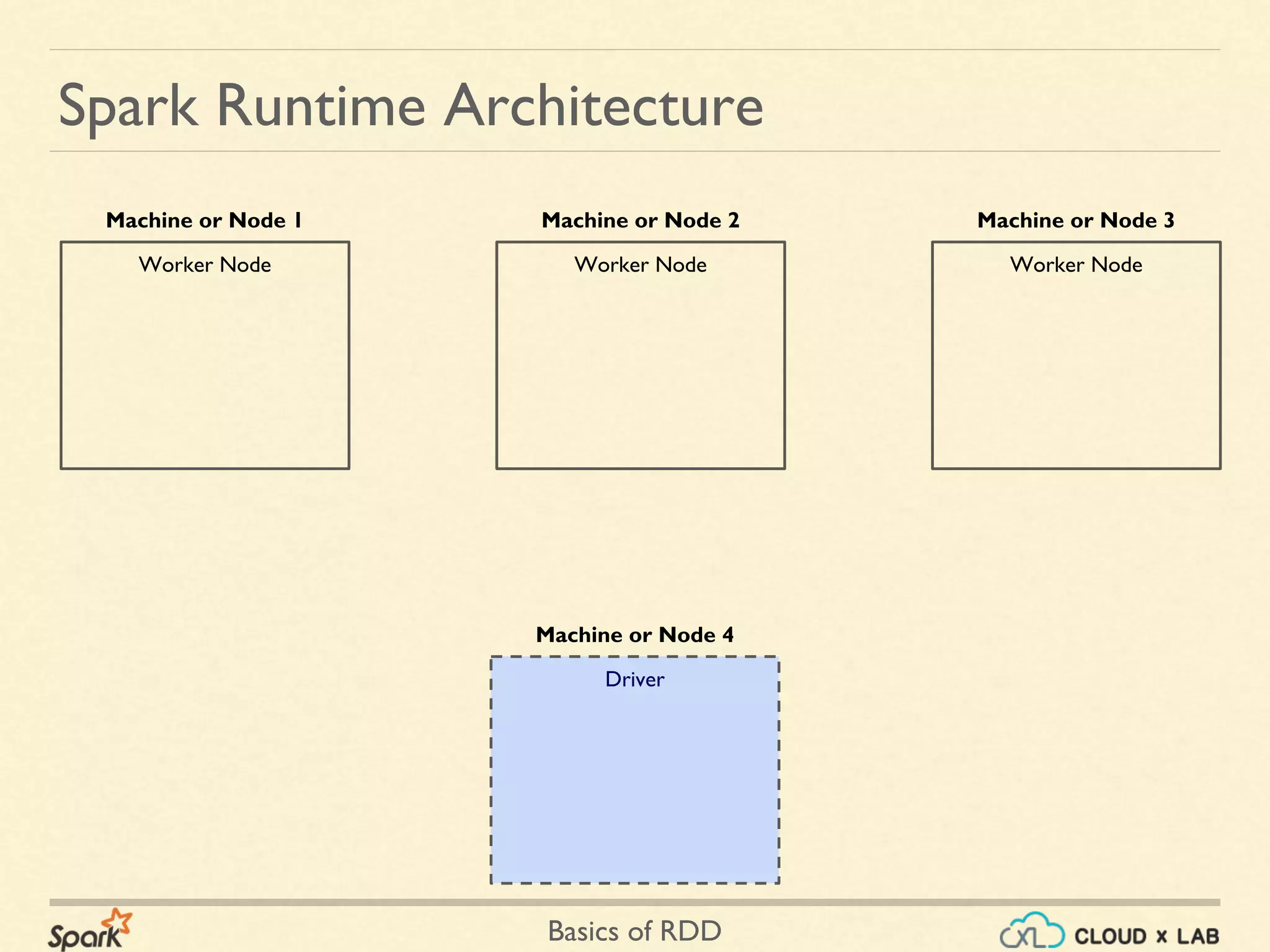Click Worker Node text under Node 3

tap(1076, 265)
